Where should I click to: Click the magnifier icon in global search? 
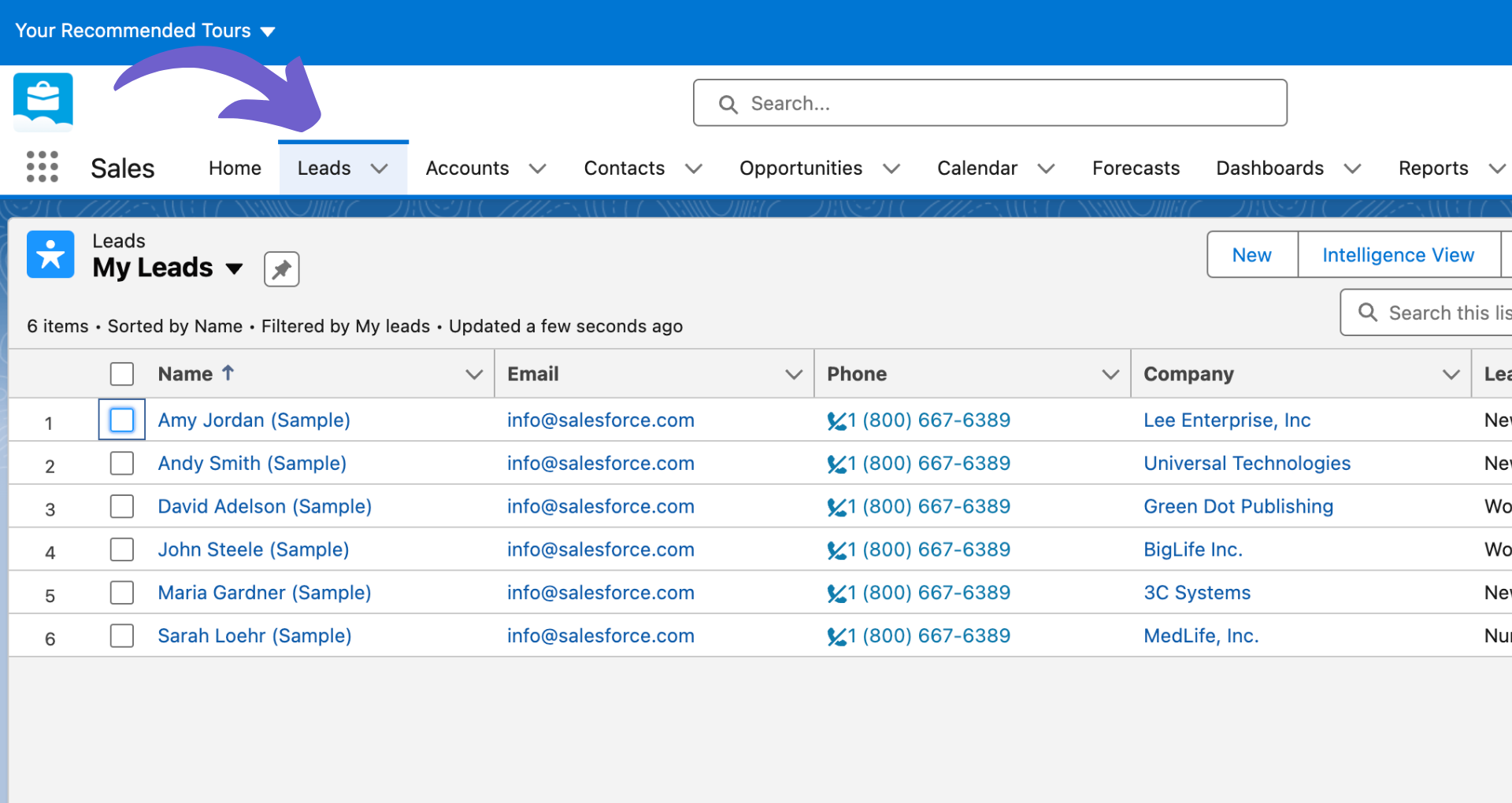click(728, 104)
